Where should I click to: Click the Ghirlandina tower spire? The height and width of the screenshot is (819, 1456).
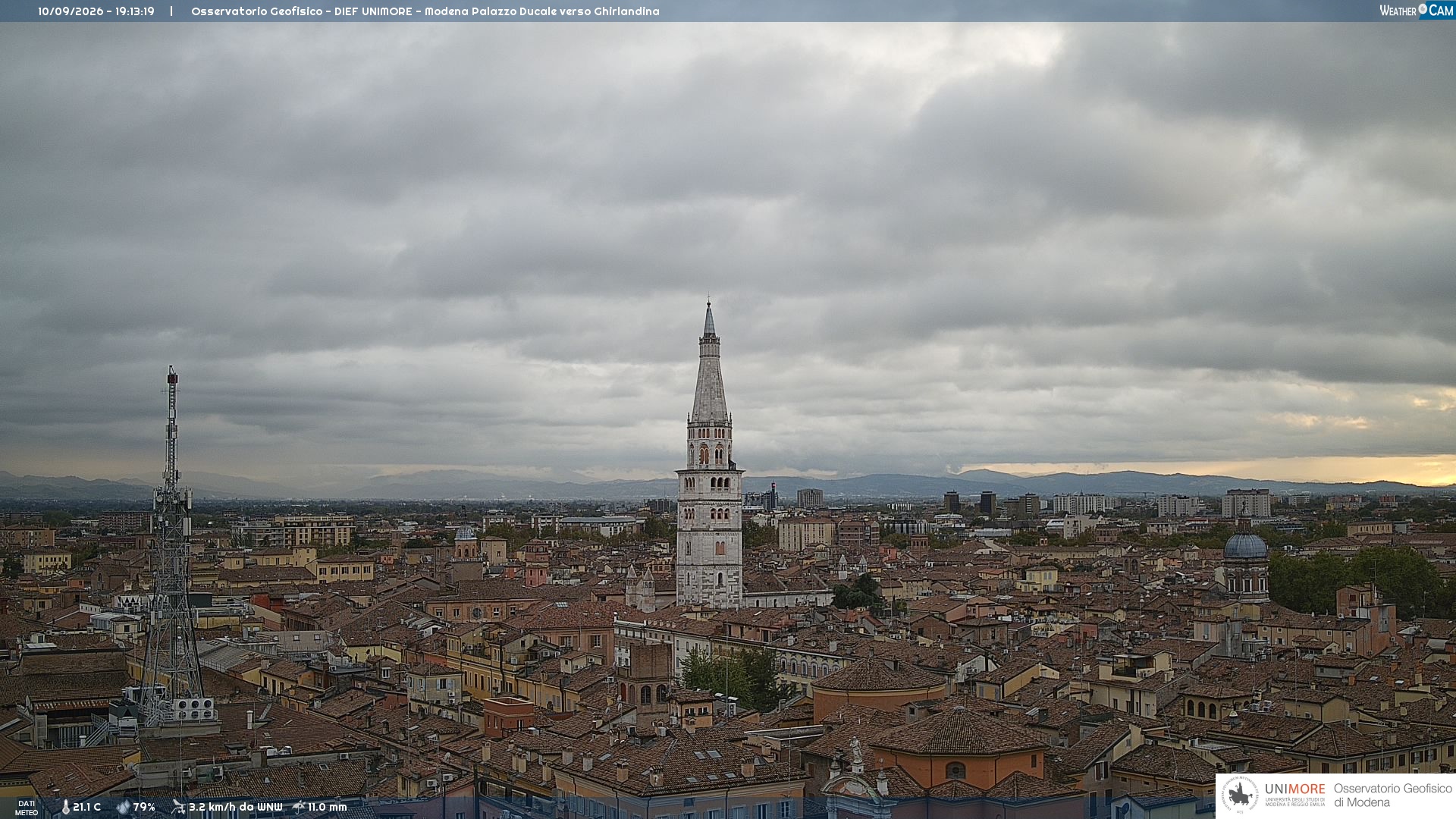(x=709, y=364)
